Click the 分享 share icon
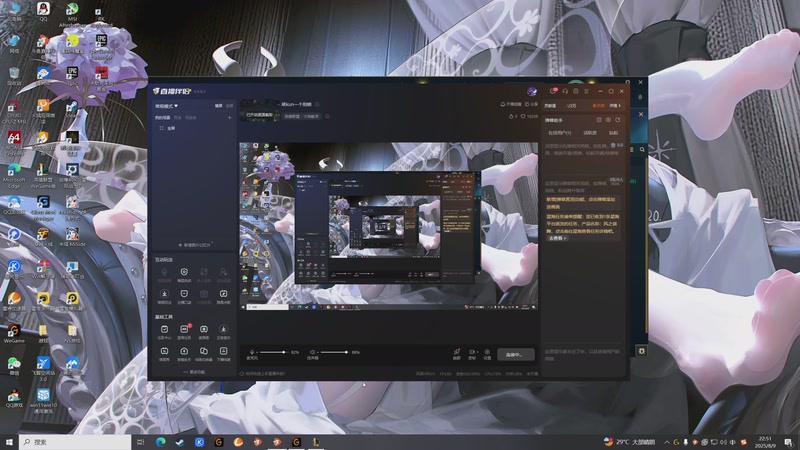 point(531,104)
